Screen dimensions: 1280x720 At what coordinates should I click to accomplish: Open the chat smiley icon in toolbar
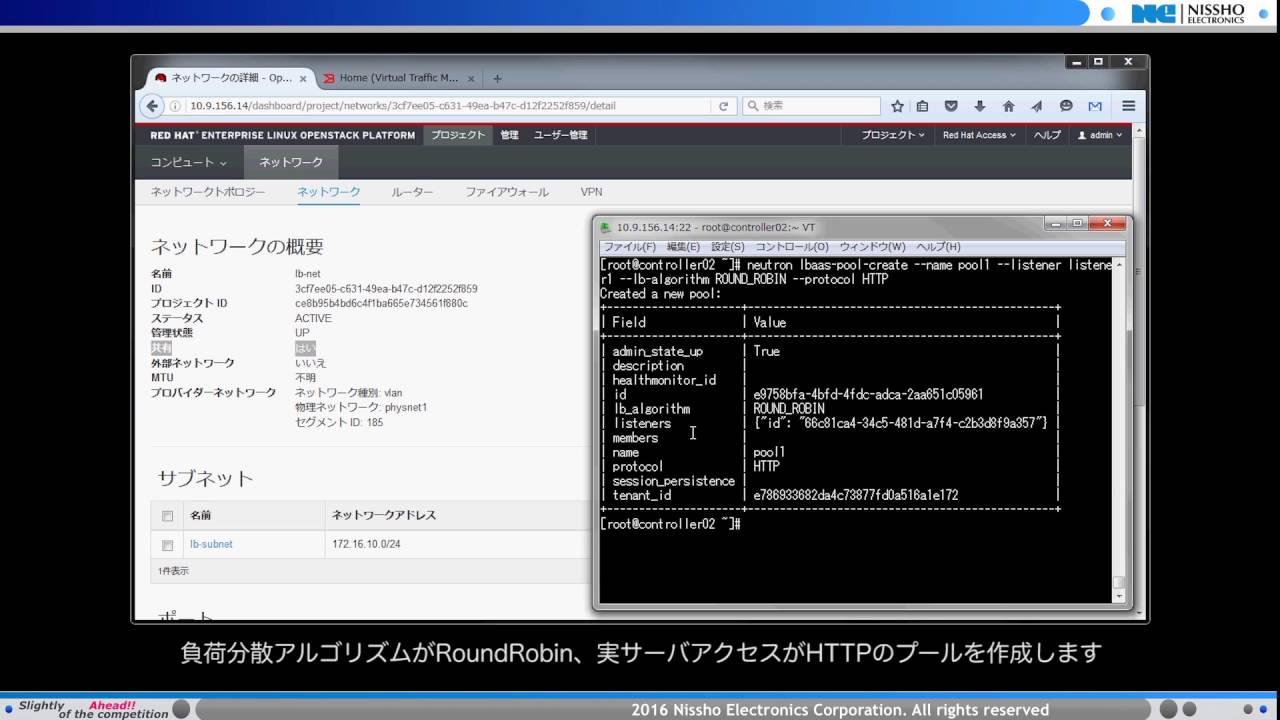point(1066,106)
